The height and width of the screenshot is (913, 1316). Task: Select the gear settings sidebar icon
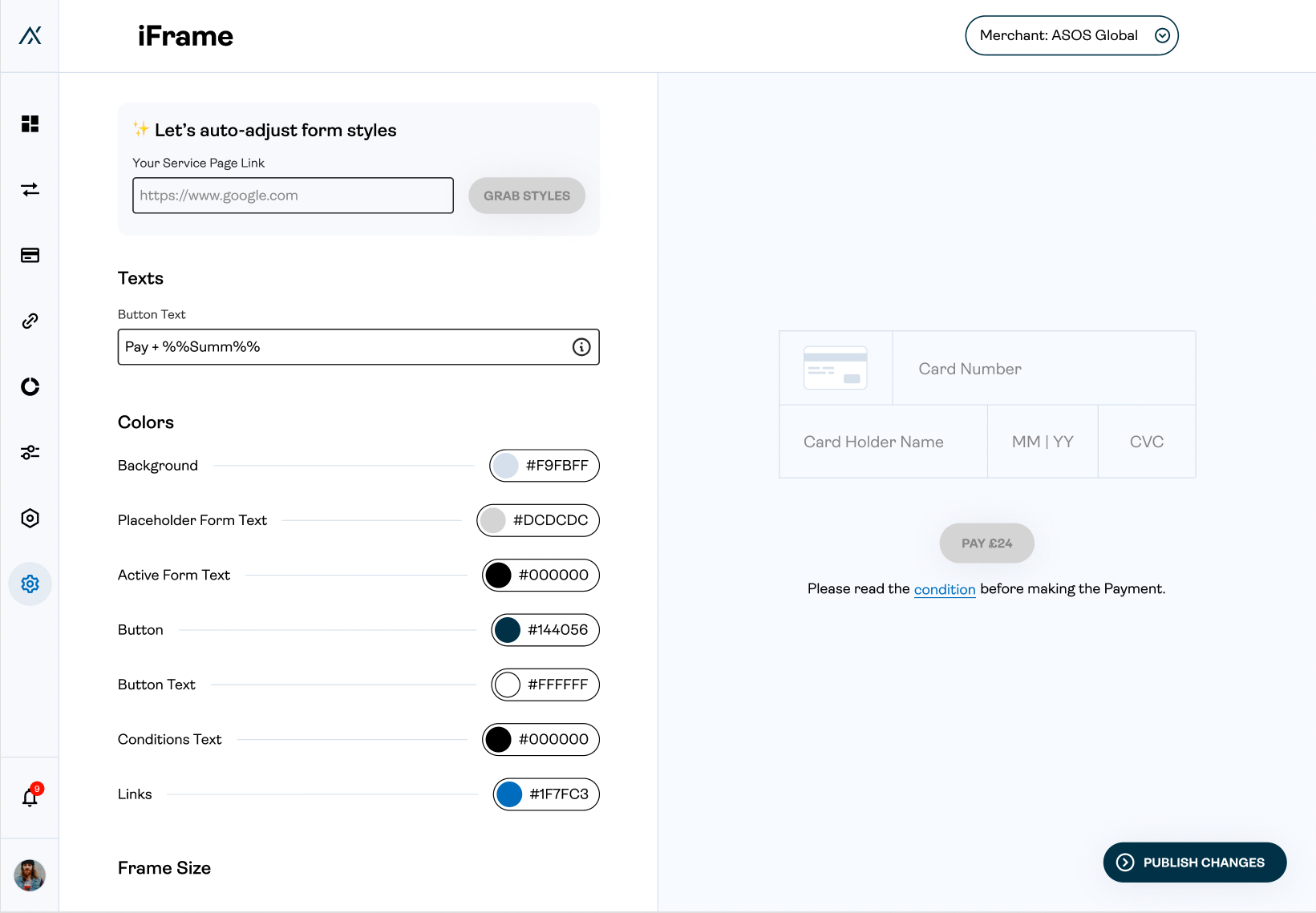[30, 584]
